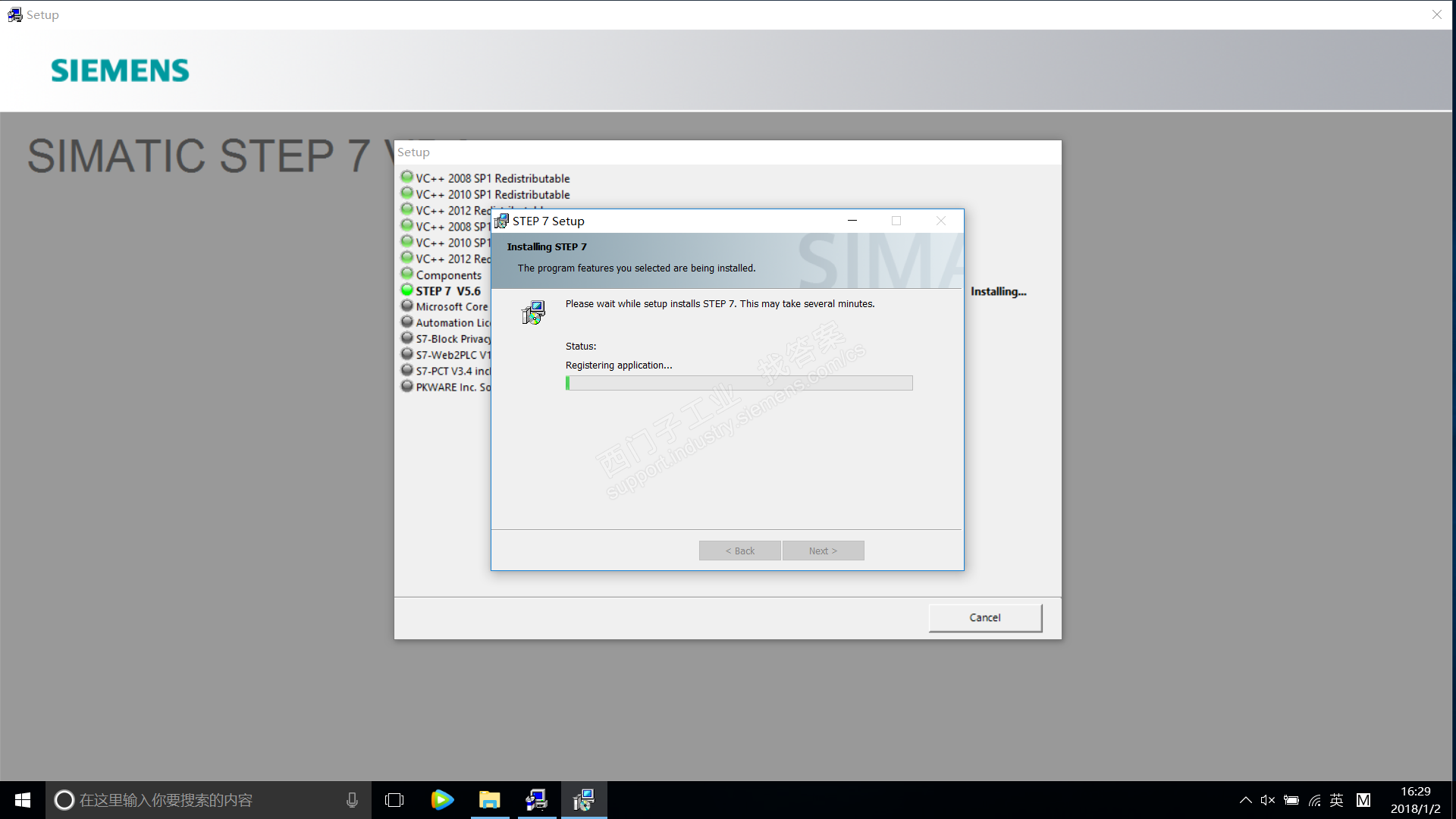
Task: Open the Setup app in the taskbar
Action: 536,800
